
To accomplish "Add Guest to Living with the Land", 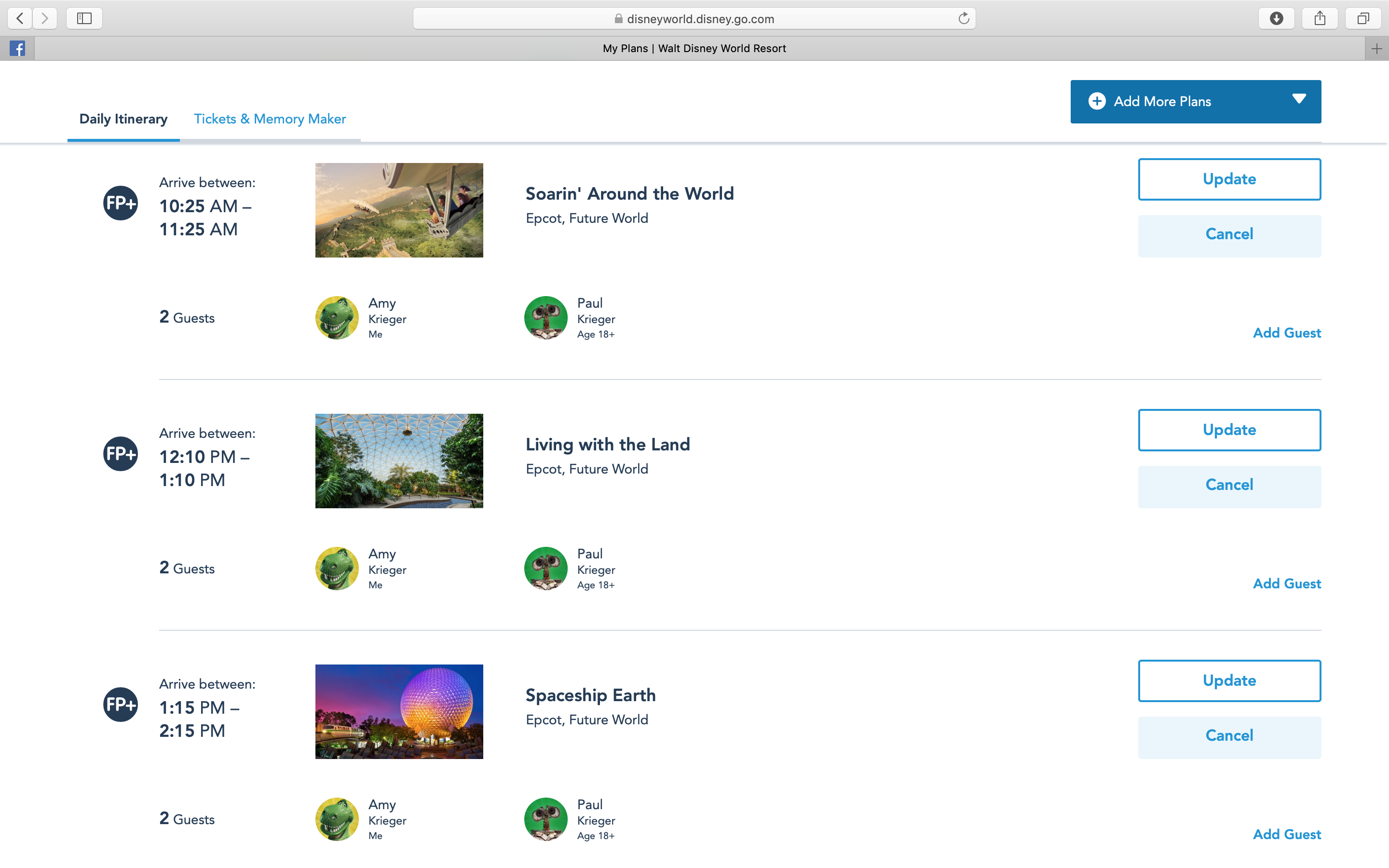I will 1287,584.
